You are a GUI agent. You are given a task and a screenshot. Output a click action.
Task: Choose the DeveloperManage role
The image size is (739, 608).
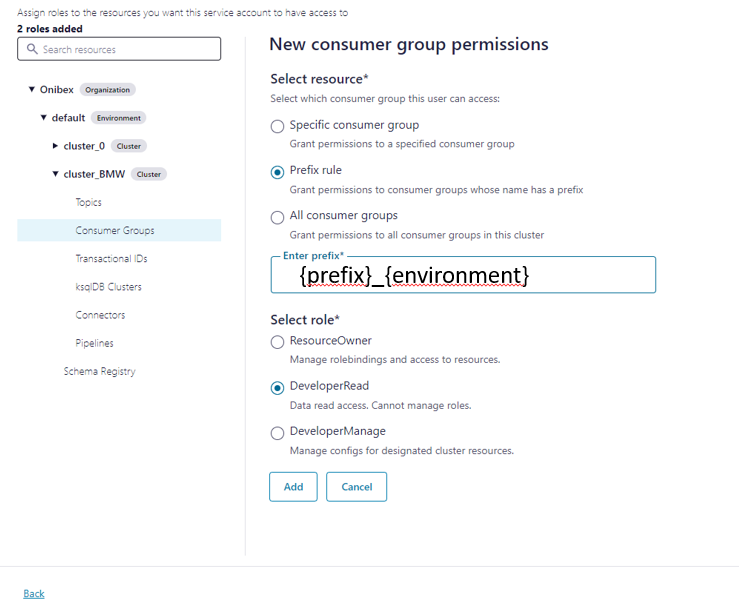point(277,433)
